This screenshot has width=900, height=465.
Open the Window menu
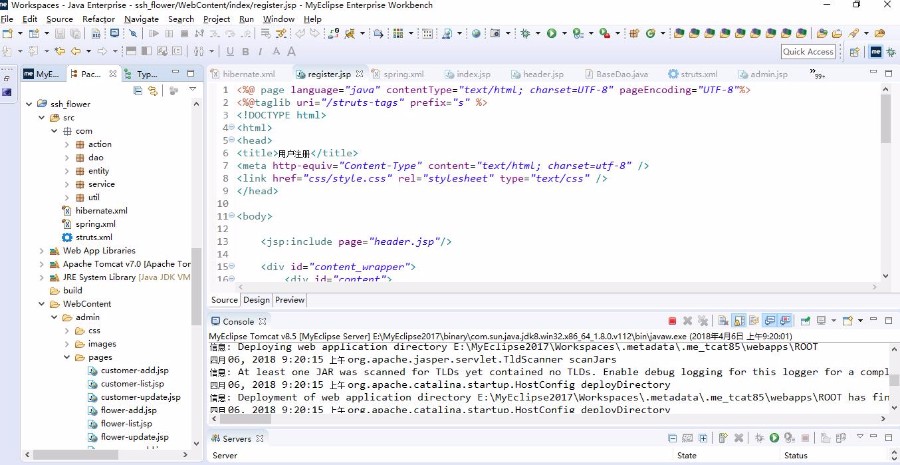coord(278,19)
